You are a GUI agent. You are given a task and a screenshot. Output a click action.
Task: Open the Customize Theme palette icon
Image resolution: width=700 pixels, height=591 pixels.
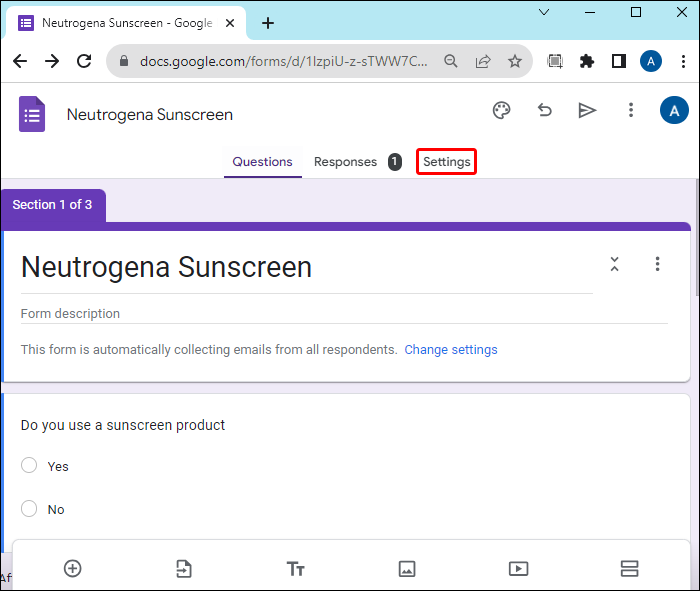501,110
